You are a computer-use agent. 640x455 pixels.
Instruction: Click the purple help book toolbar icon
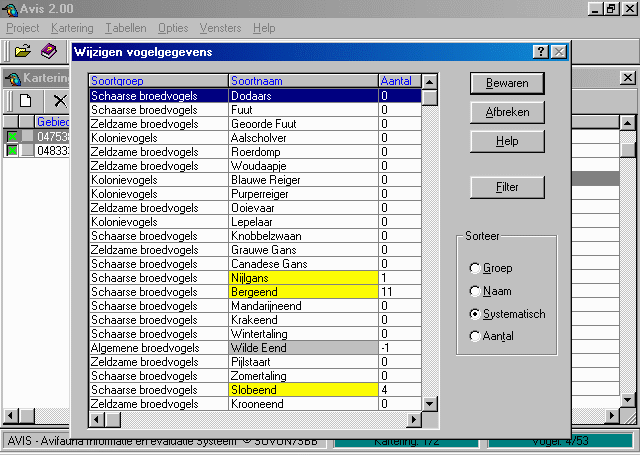(x=49, y=51)
